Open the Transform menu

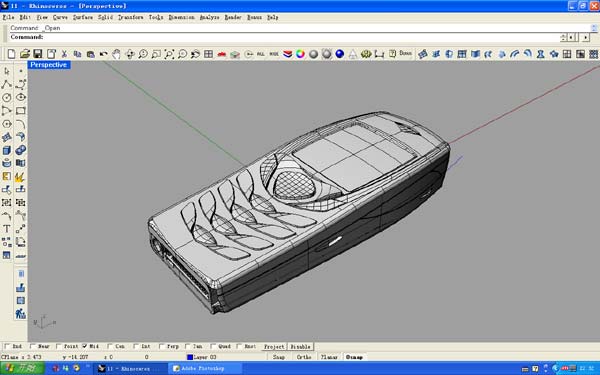130,17
